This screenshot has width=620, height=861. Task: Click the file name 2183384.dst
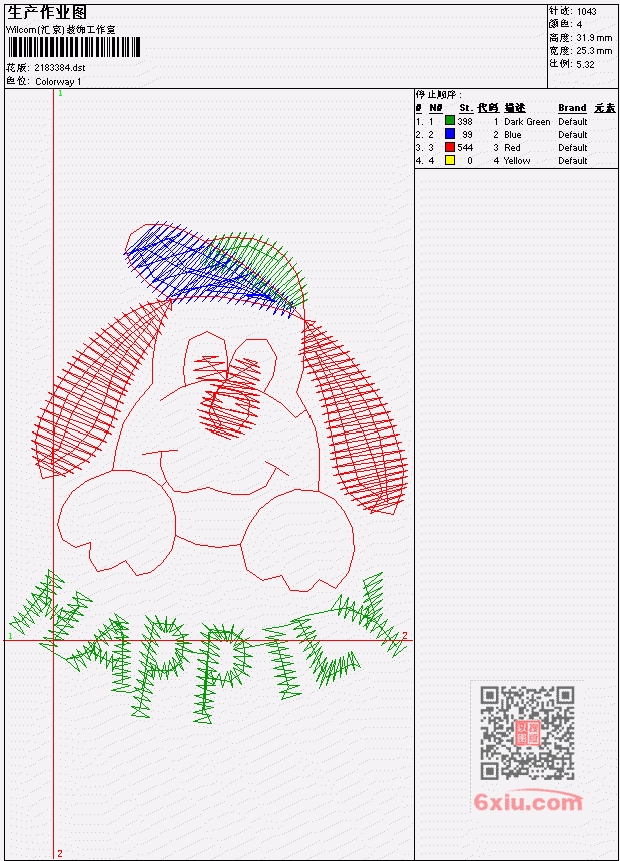59,68
